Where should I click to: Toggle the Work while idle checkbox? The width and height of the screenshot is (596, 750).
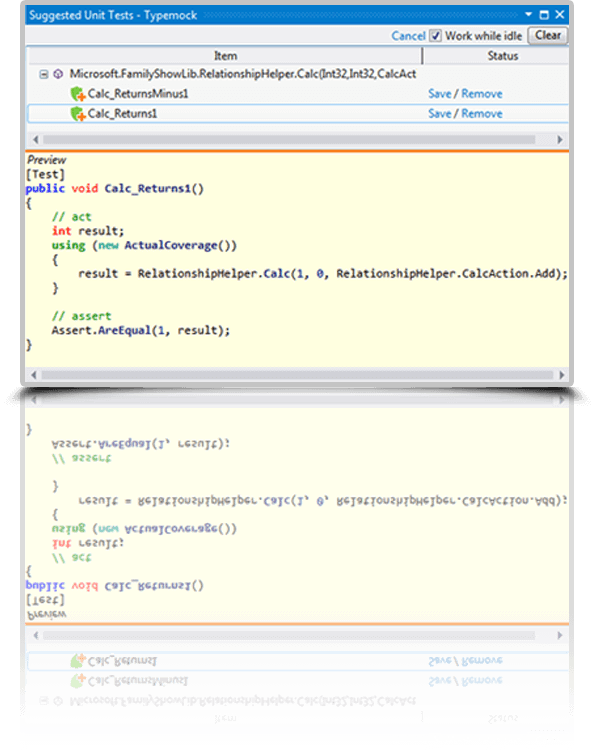[435, 36]
